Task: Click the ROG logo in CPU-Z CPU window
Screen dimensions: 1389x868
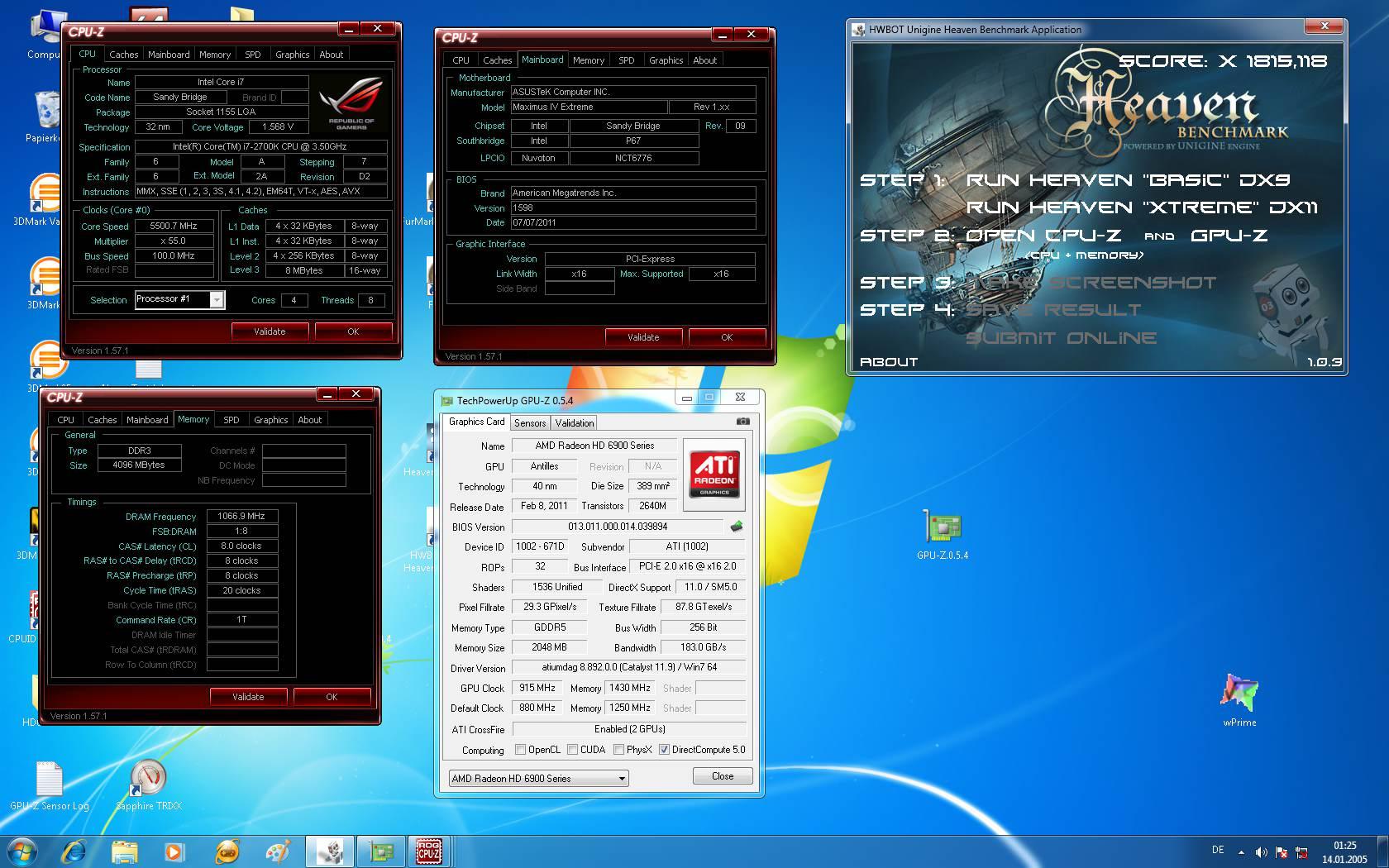Action: click(351, 103)
